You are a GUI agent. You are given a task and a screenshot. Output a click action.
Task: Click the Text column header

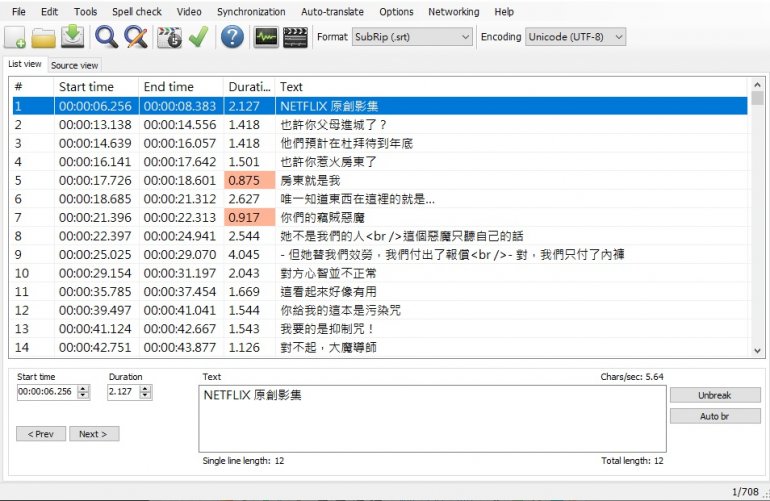tap(512, 87)
